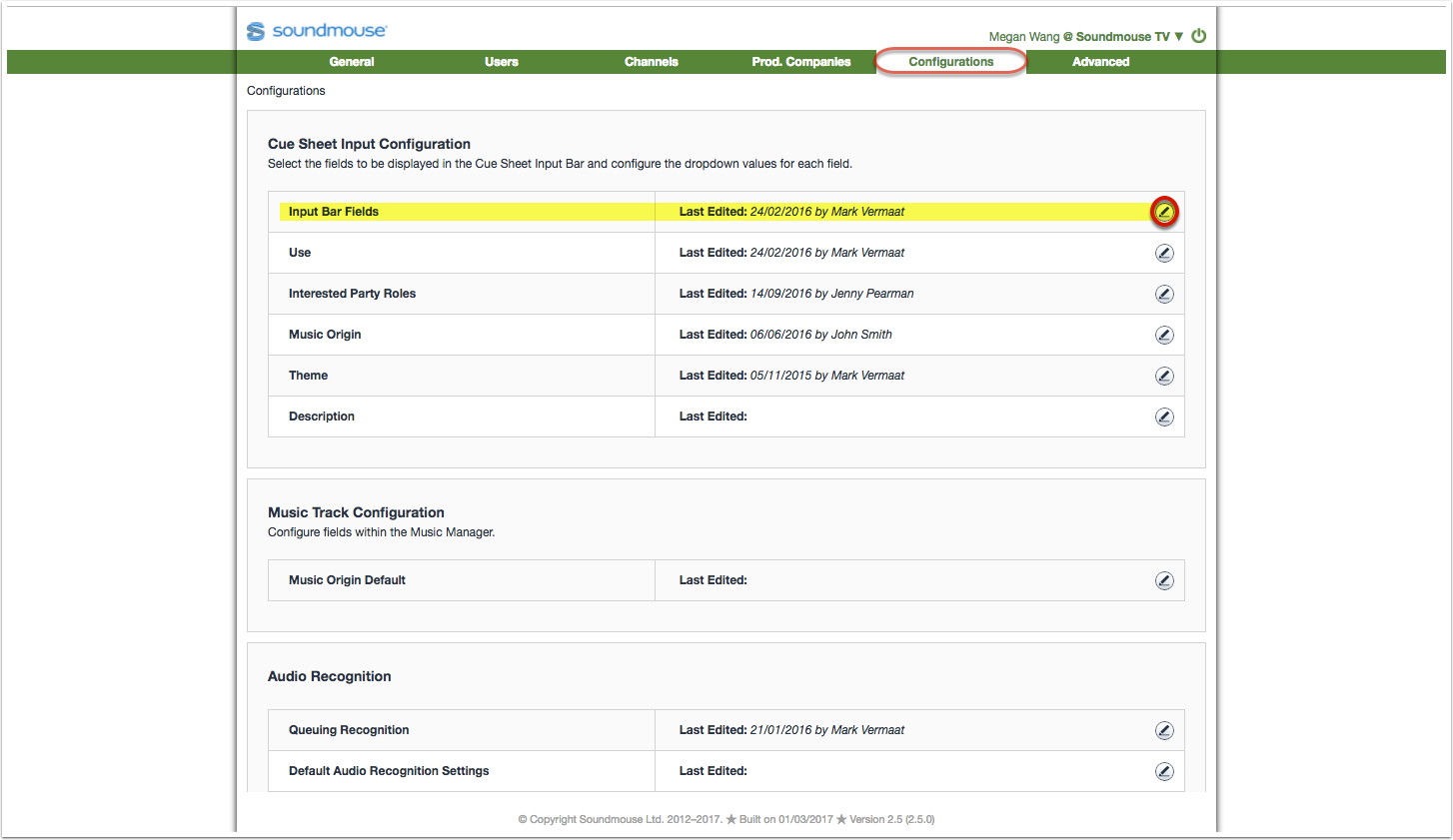This screenshot has width=1453, height=840.
Task: Click the copyright Soundmouse Ltd. footer text
Action: tap(620, 819)
